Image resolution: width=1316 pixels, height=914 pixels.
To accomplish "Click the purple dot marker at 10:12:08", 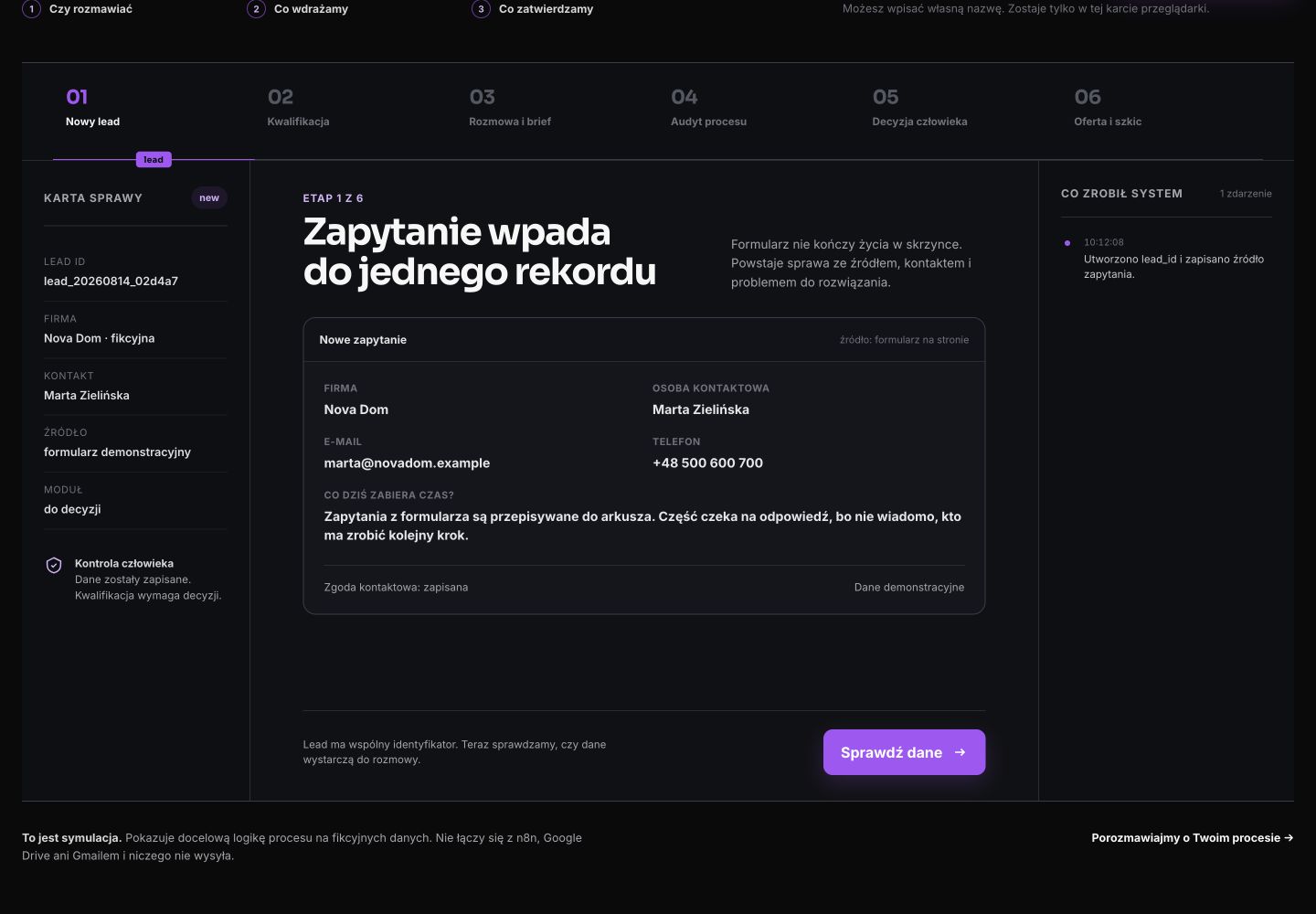I will (x=1067, y=243).
